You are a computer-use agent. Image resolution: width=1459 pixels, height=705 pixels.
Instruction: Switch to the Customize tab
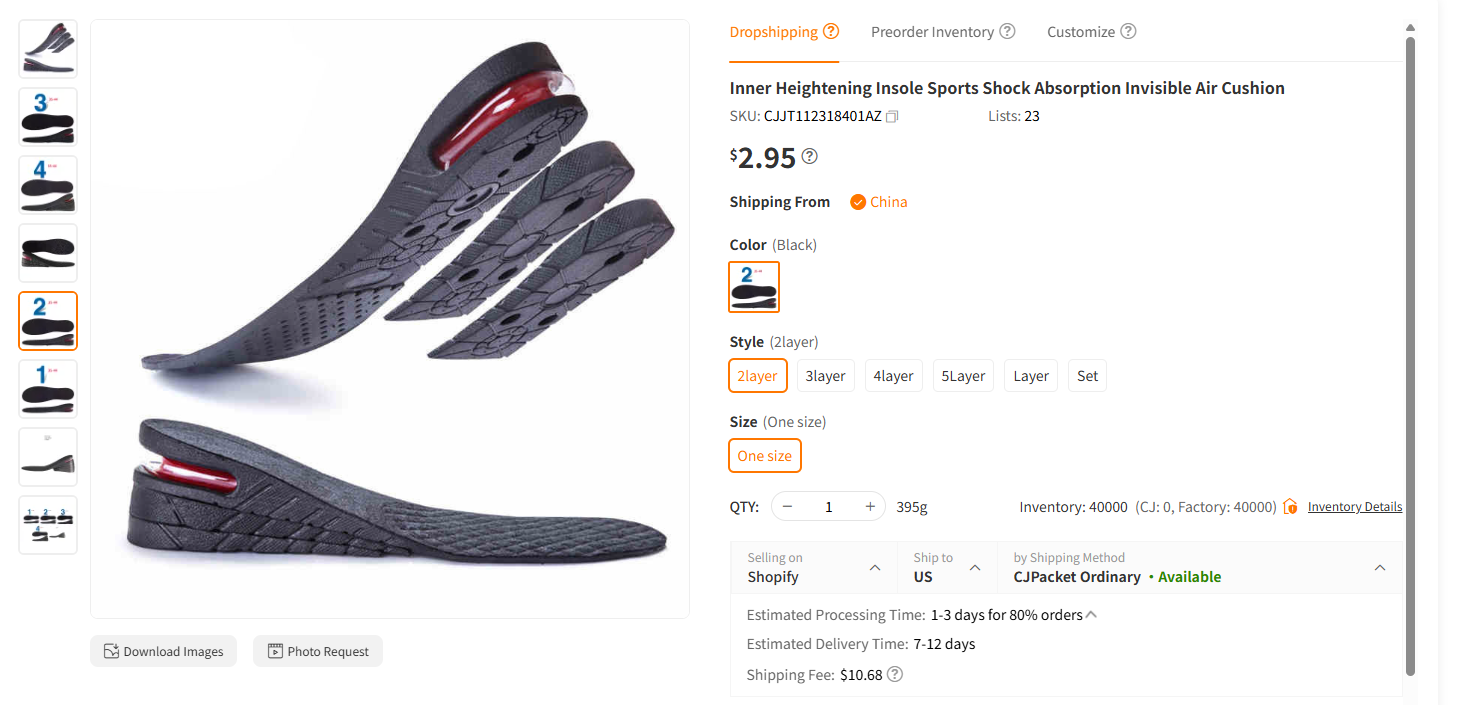pos(1082,31)
